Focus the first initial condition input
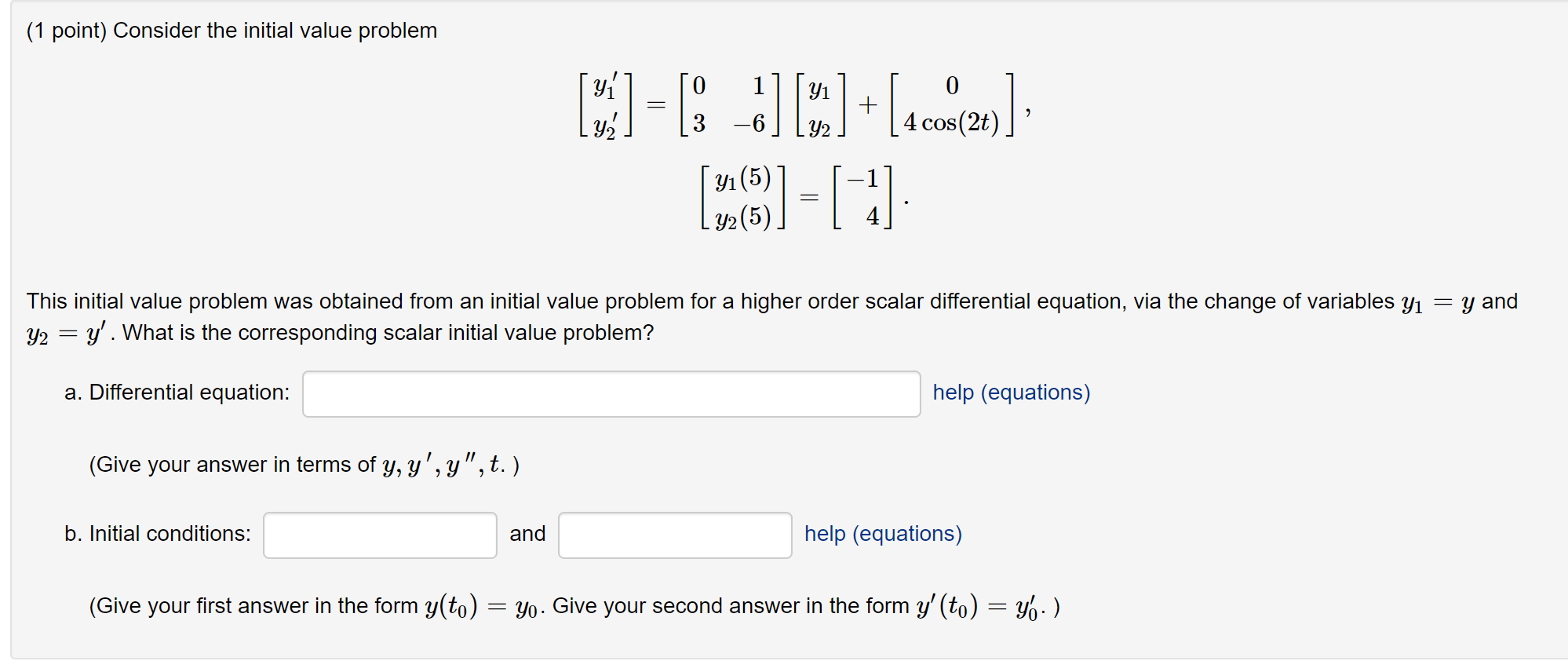This screenshot has width=1568, height=661. coord(380,535)
